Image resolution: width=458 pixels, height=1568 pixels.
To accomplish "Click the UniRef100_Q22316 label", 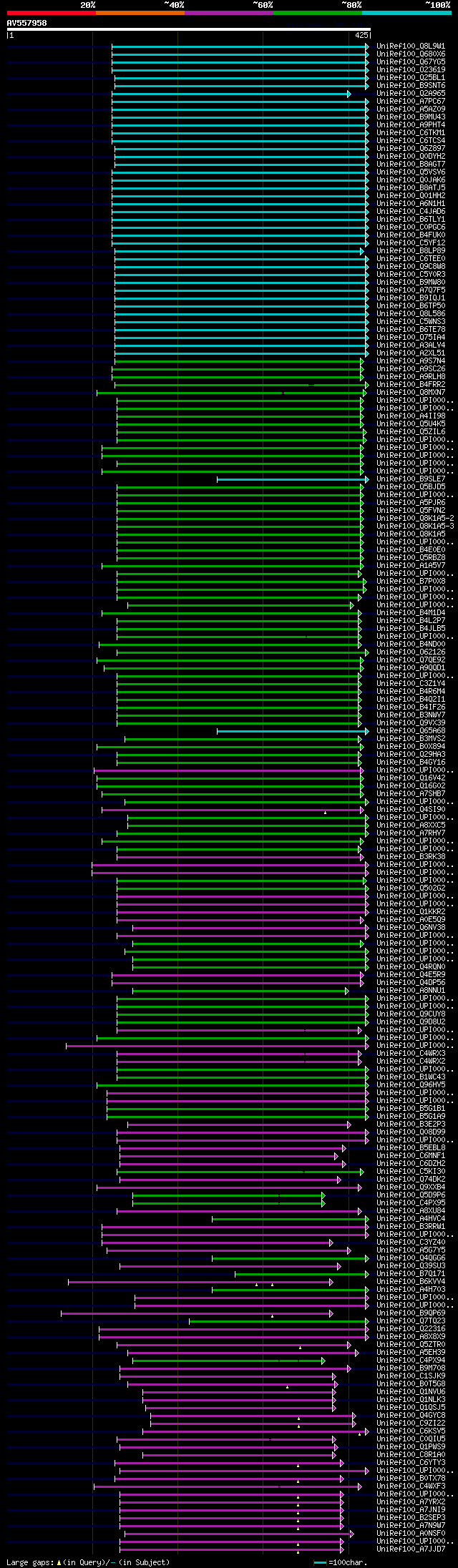I will [411, 1329].
